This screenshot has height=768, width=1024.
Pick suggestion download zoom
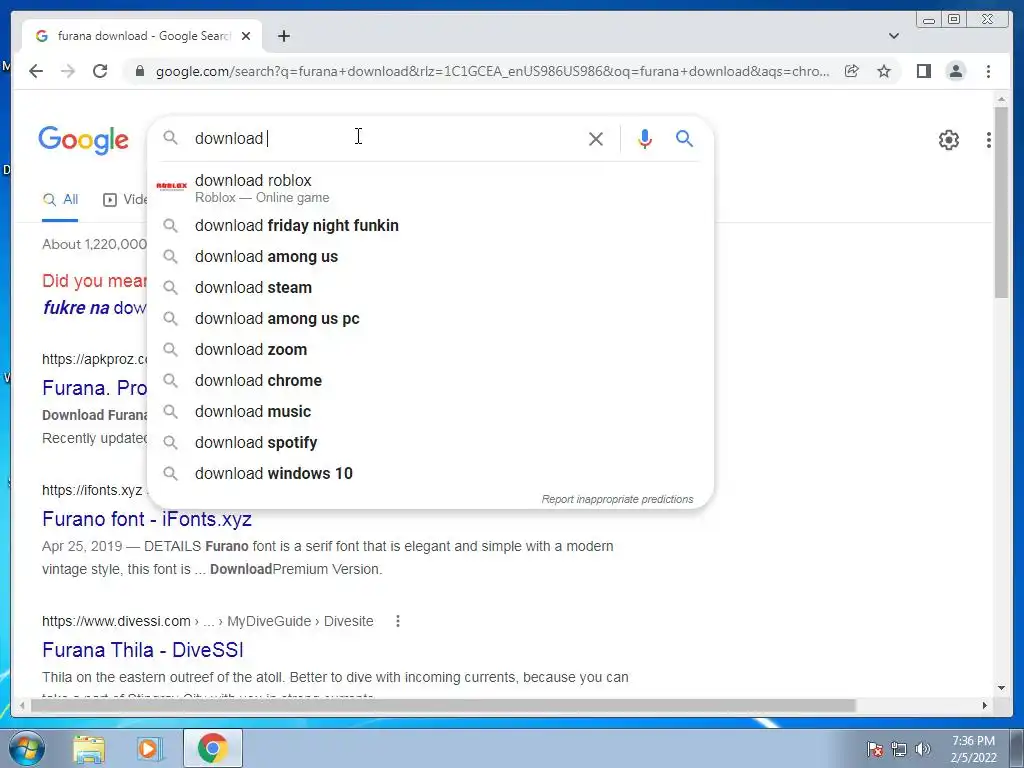coord(431,349)
